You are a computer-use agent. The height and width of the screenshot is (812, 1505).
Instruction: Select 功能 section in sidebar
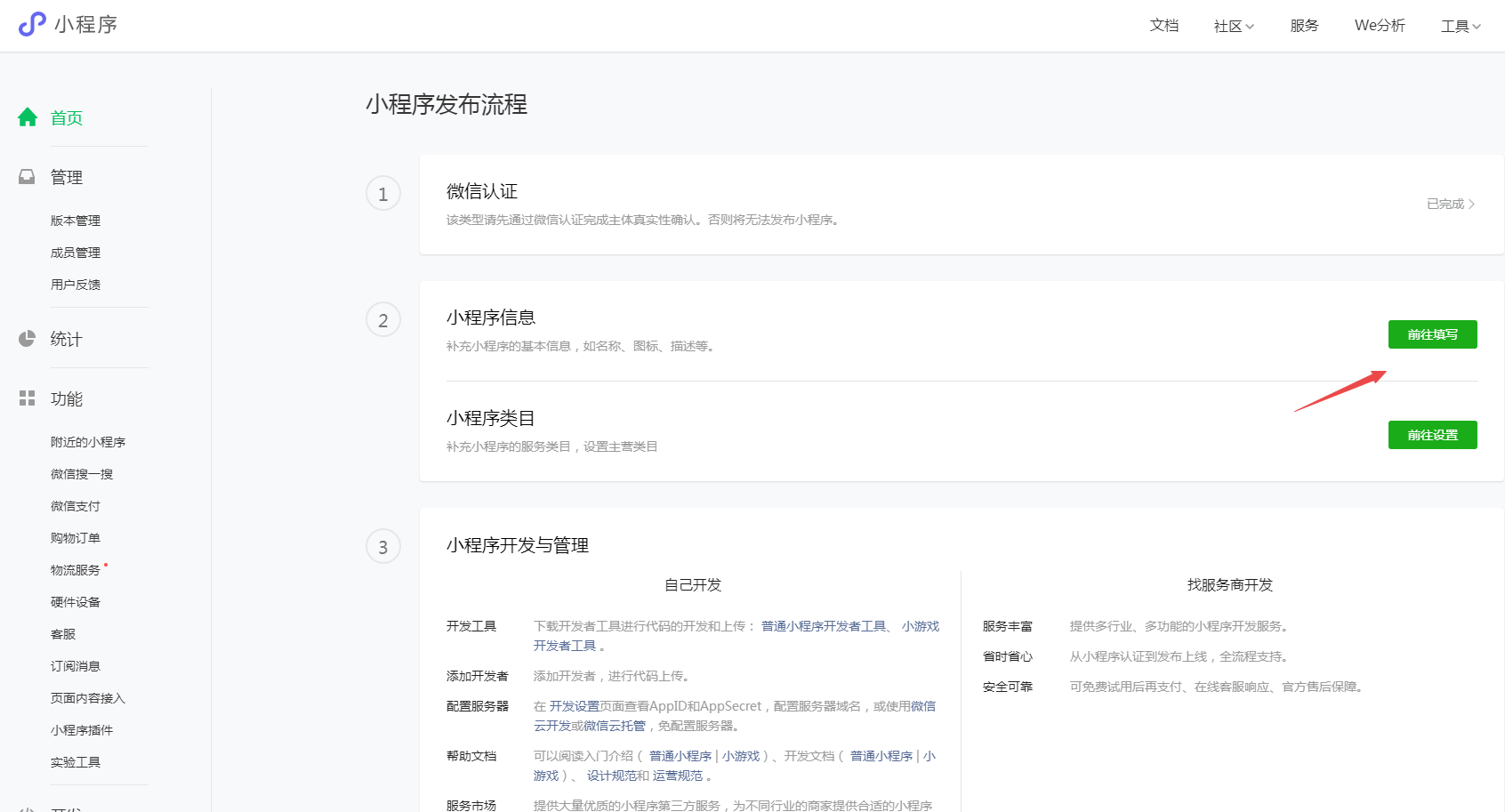pos(67,398)
